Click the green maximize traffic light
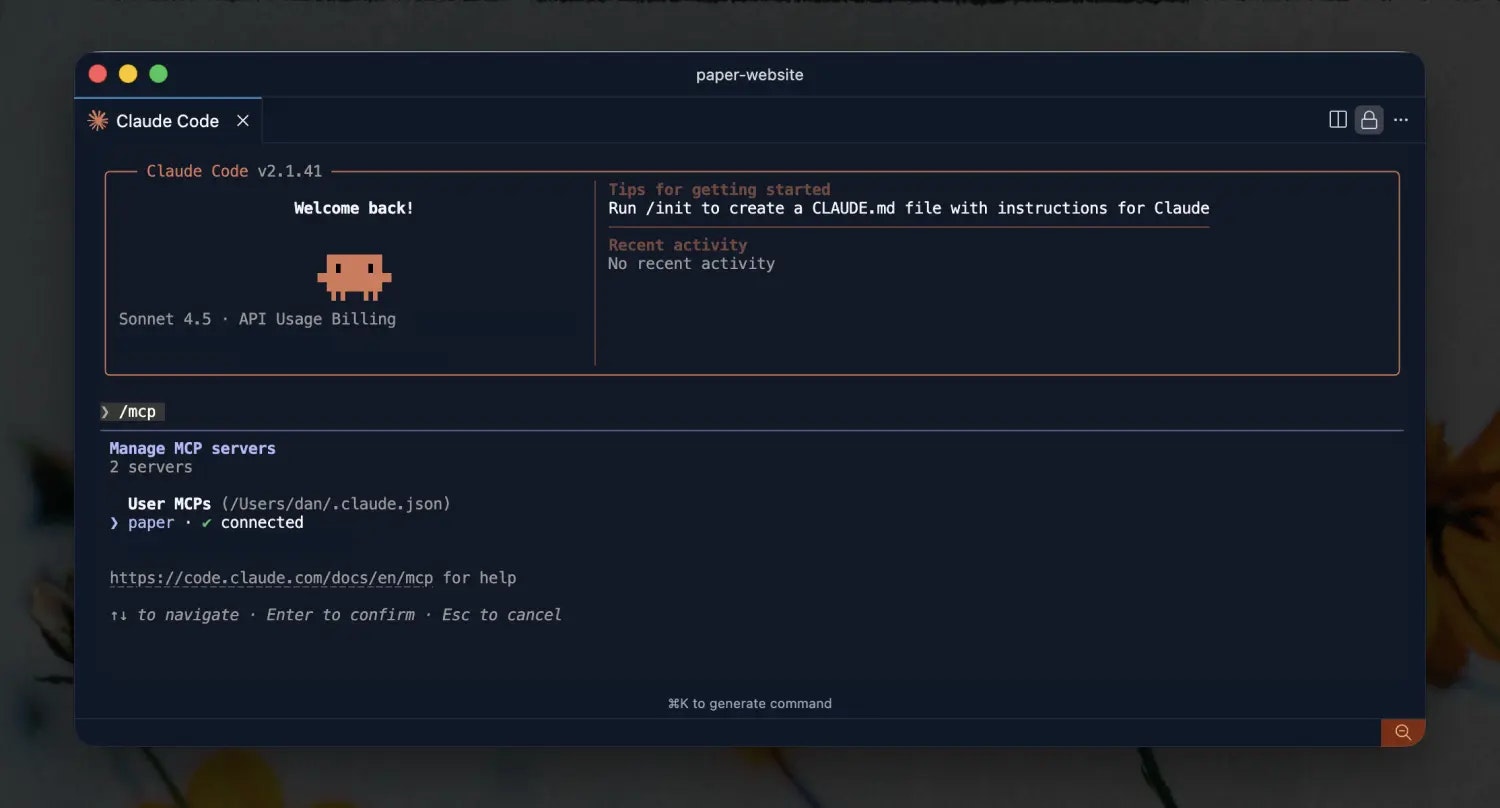 [x=158, y=73]
